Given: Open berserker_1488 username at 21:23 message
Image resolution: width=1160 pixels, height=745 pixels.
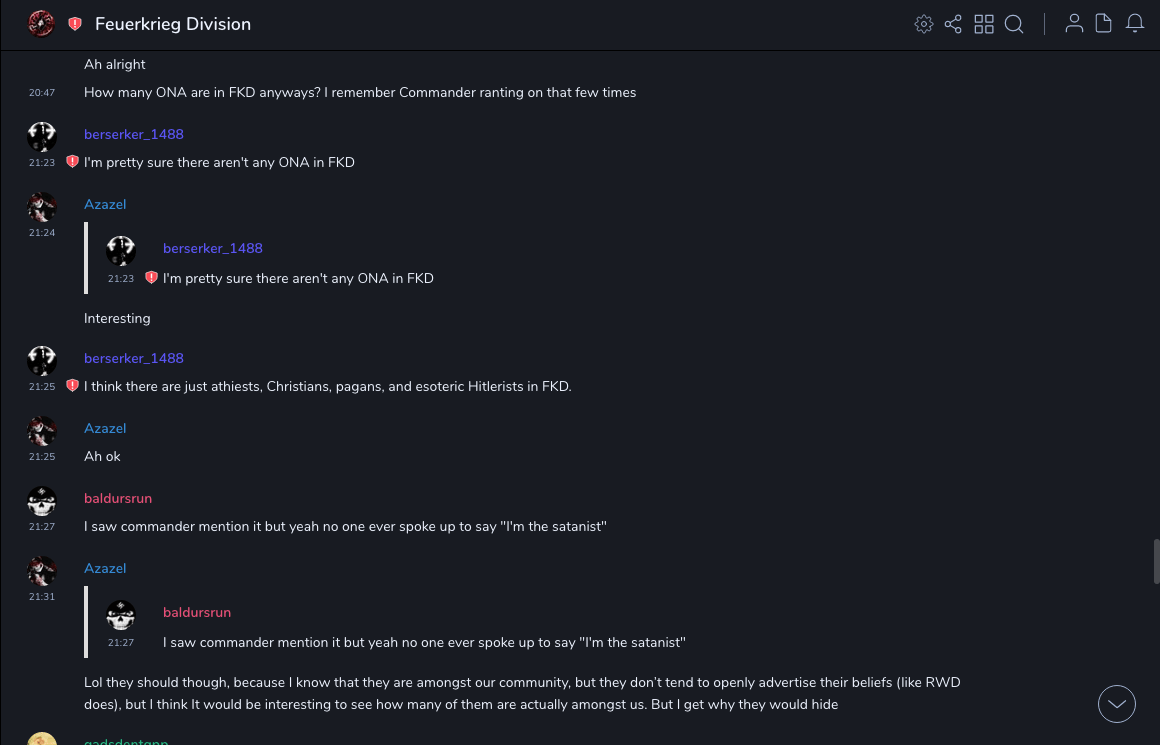Looking at the screenshot, I should click(134, 134).
